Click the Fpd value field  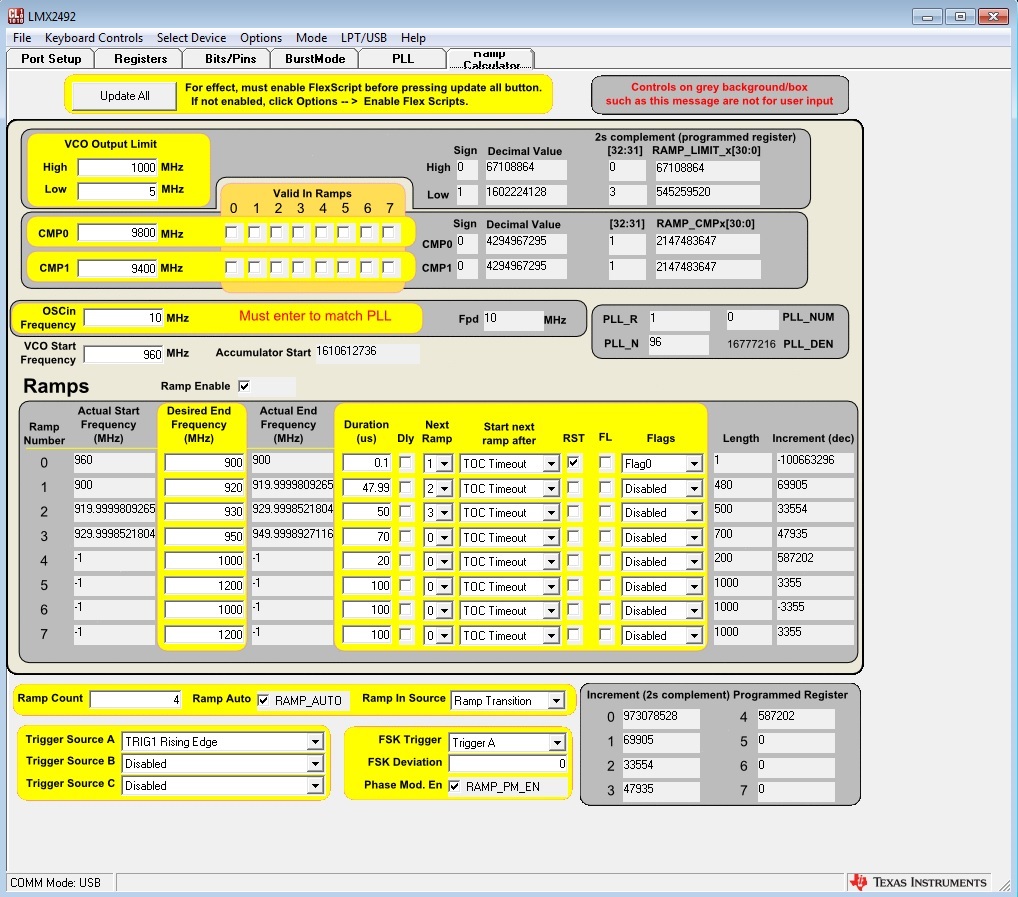tap(513, 319)
